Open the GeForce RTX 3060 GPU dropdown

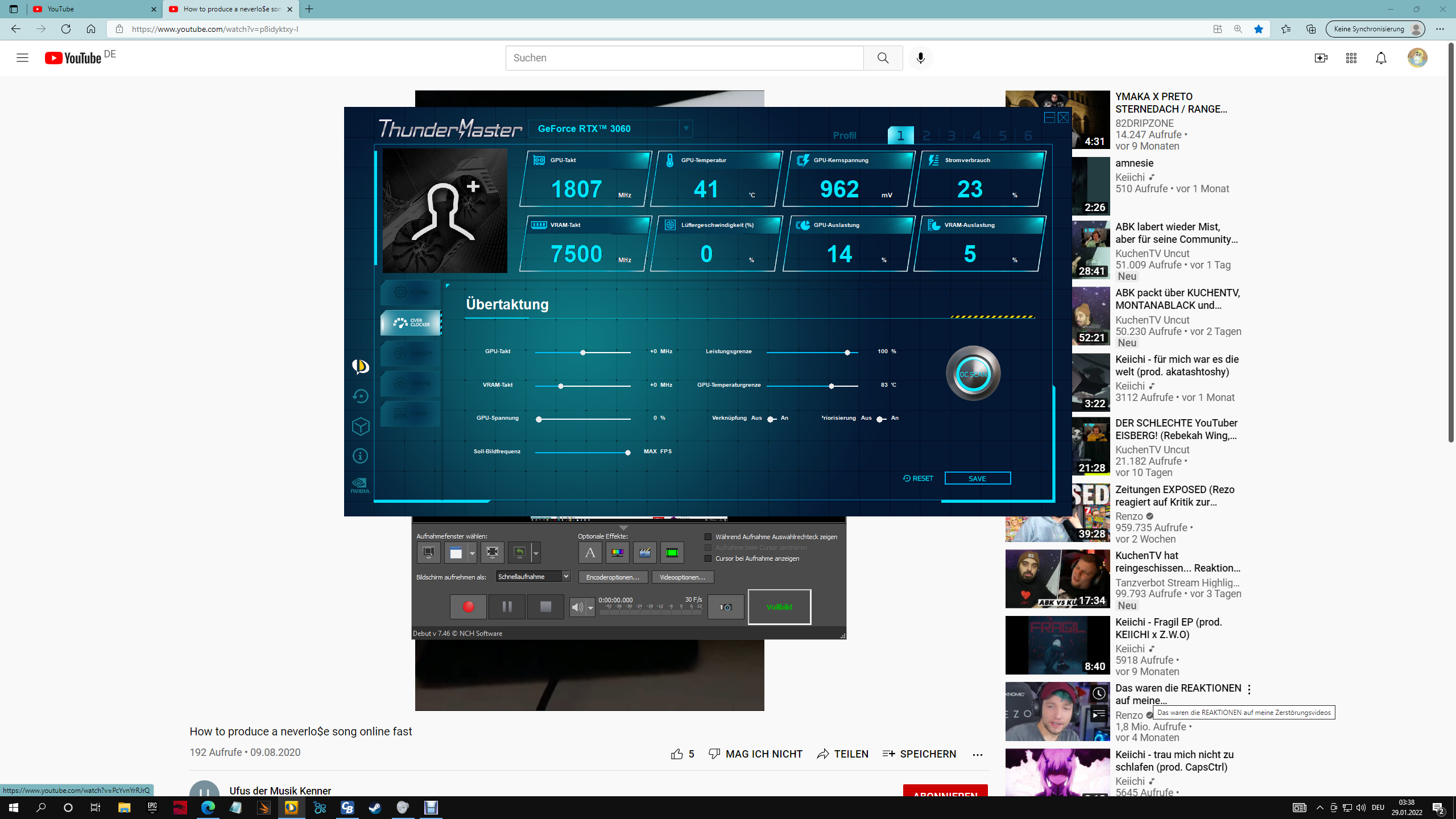686,129
